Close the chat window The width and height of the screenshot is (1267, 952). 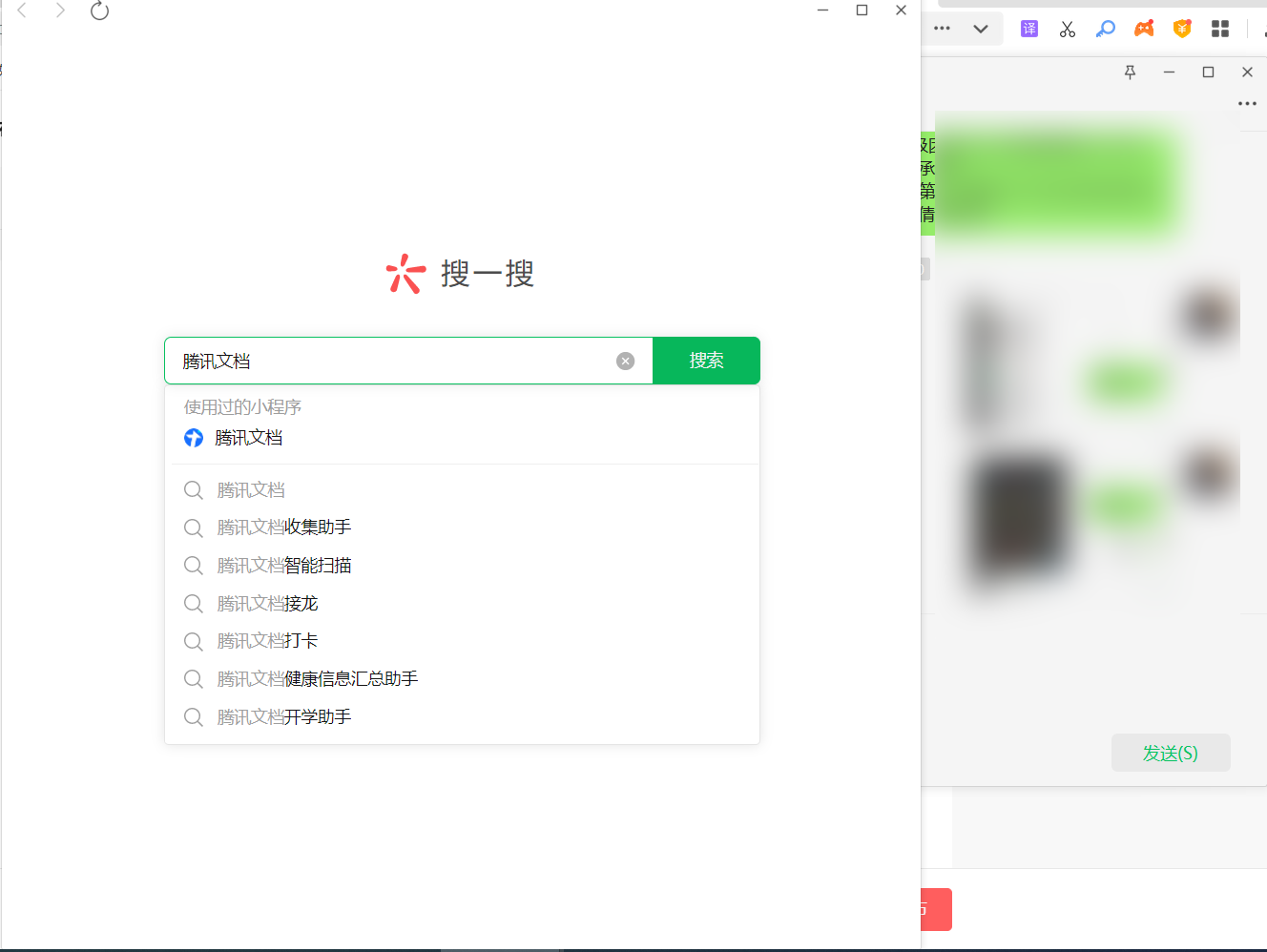[1247, 72]
